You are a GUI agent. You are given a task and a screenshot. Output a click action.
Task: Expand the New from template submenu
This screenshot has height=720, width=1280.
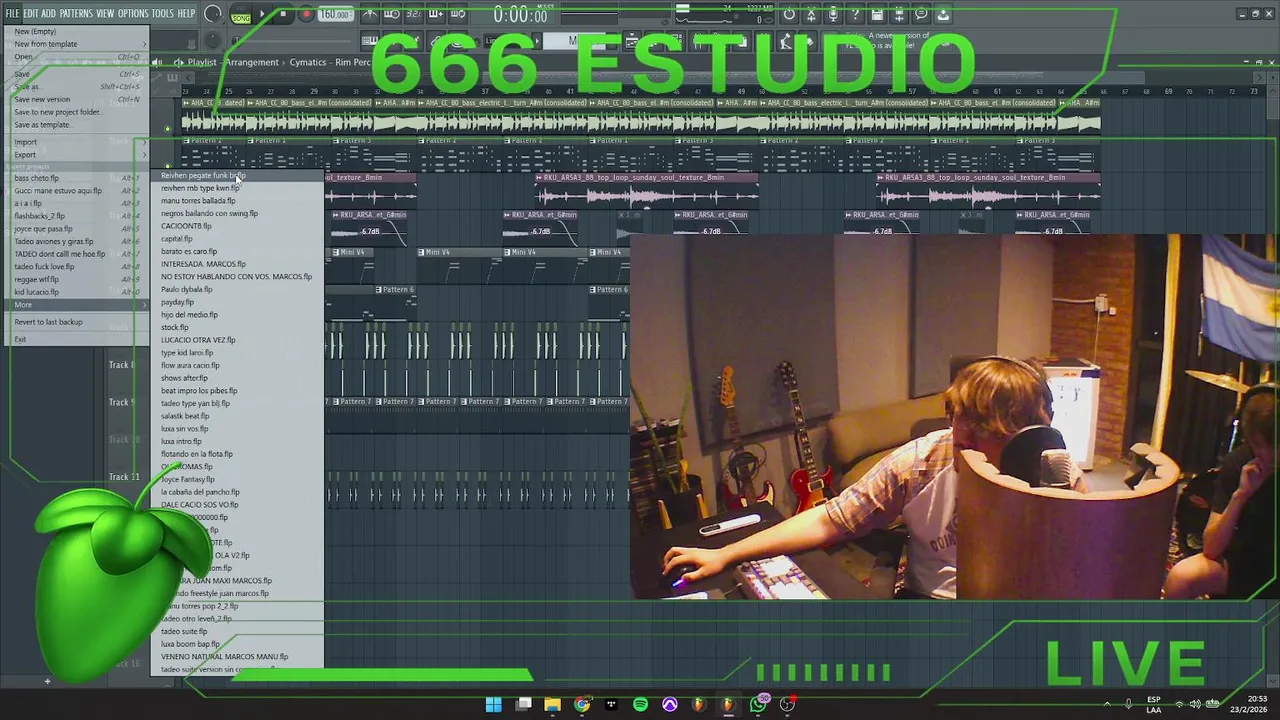coord(76,44)
